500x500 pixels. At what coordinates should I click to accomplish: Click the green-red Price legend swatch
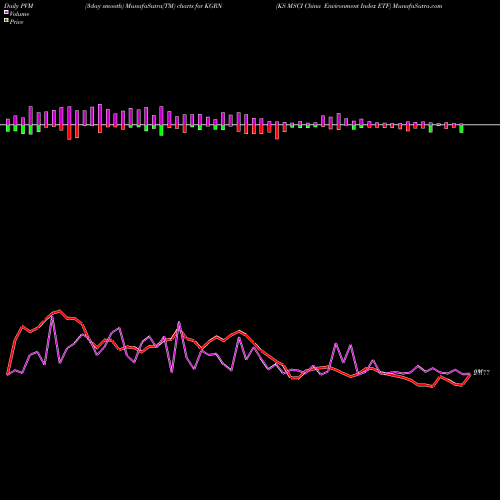6,21
